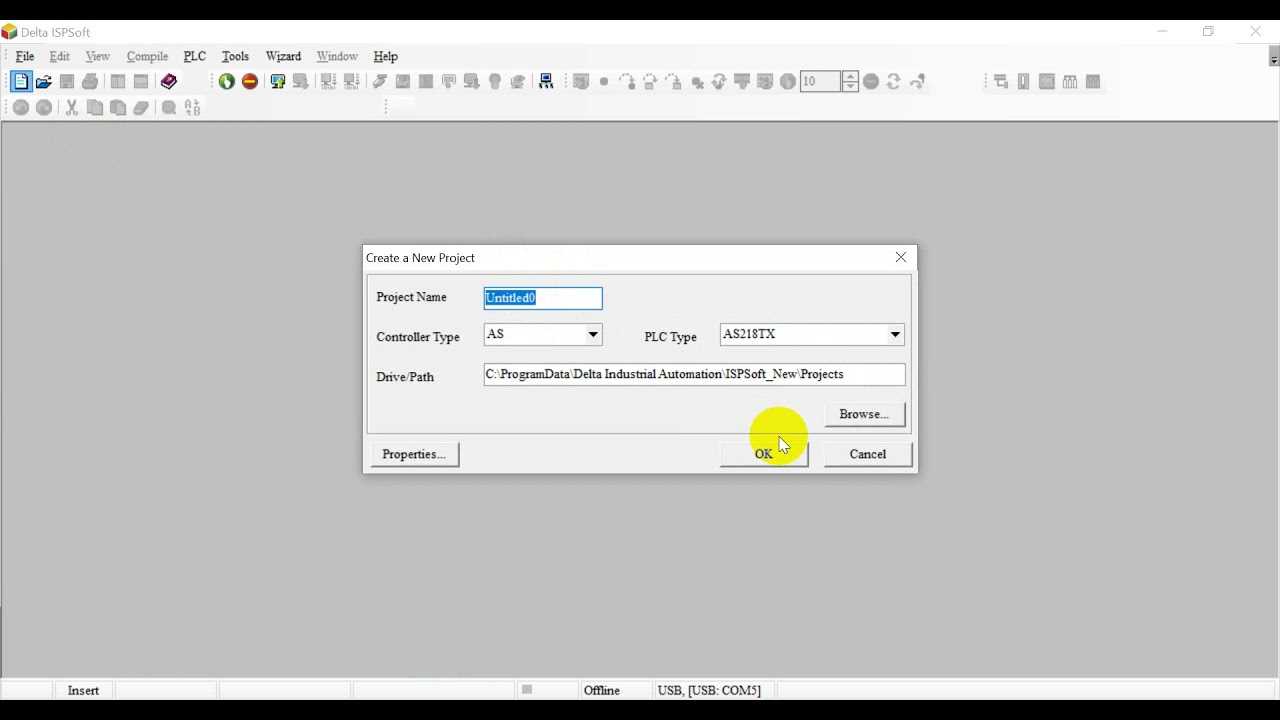Click the Drive/Path text field
The image size is (1280, 720).
click(694, 374)
